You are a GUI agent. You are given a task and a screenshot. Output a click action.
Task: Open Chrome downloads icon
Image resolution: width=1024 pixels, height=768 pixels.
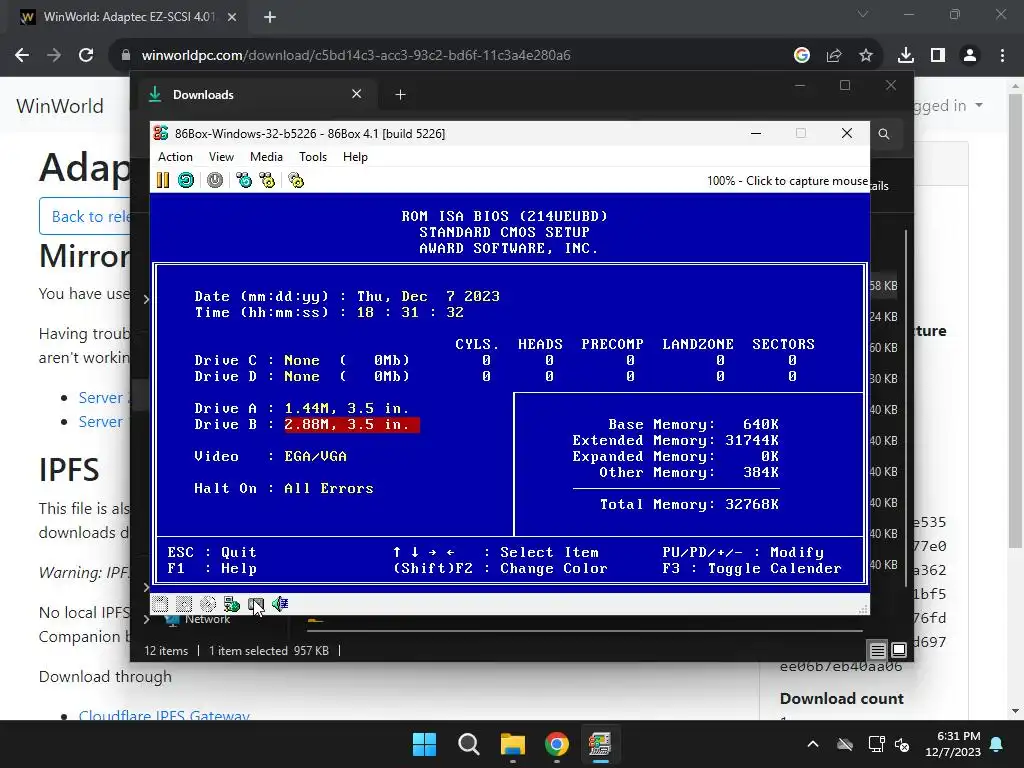coord(906,56)
